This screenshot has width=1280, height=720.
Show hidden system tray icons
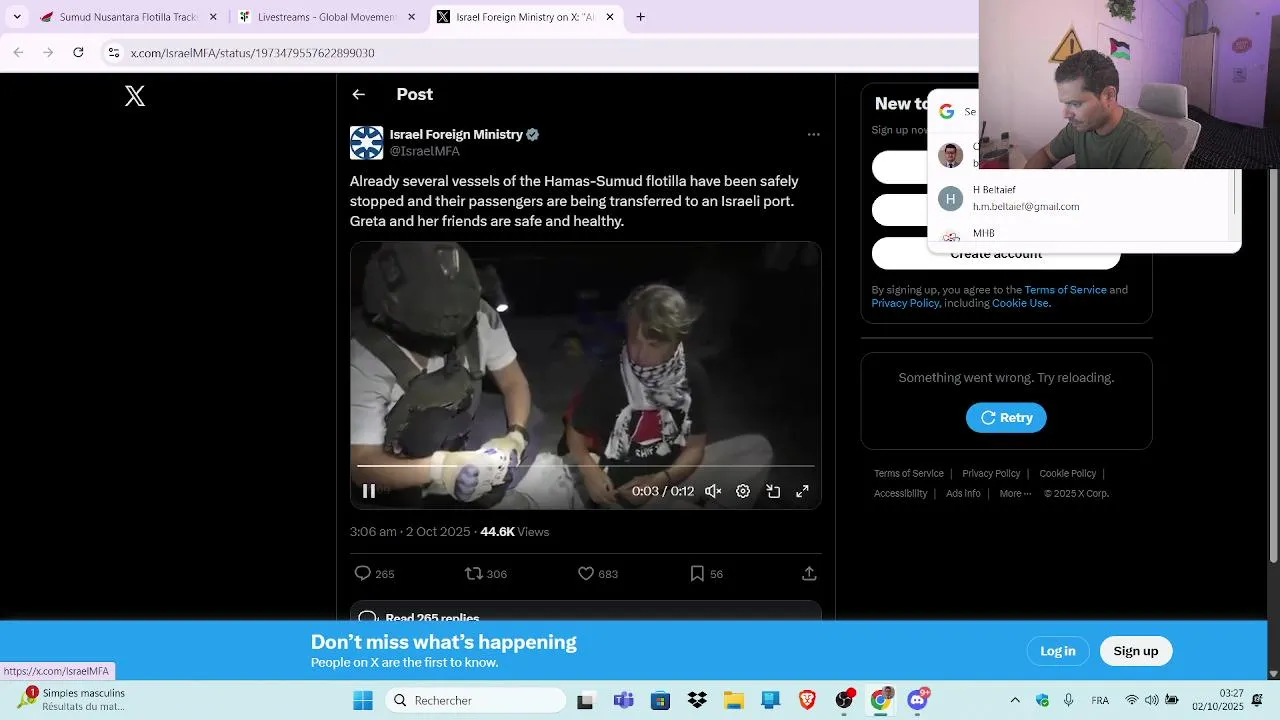(x=1015, y=701)
